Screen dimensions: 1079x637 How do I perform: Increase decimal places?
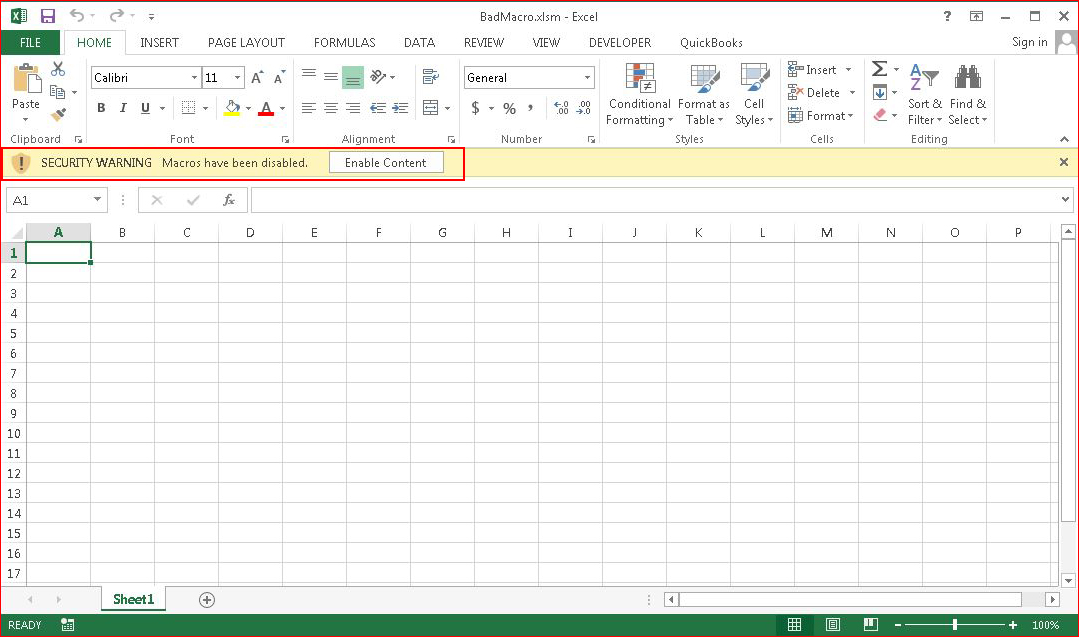pos(562,107)
